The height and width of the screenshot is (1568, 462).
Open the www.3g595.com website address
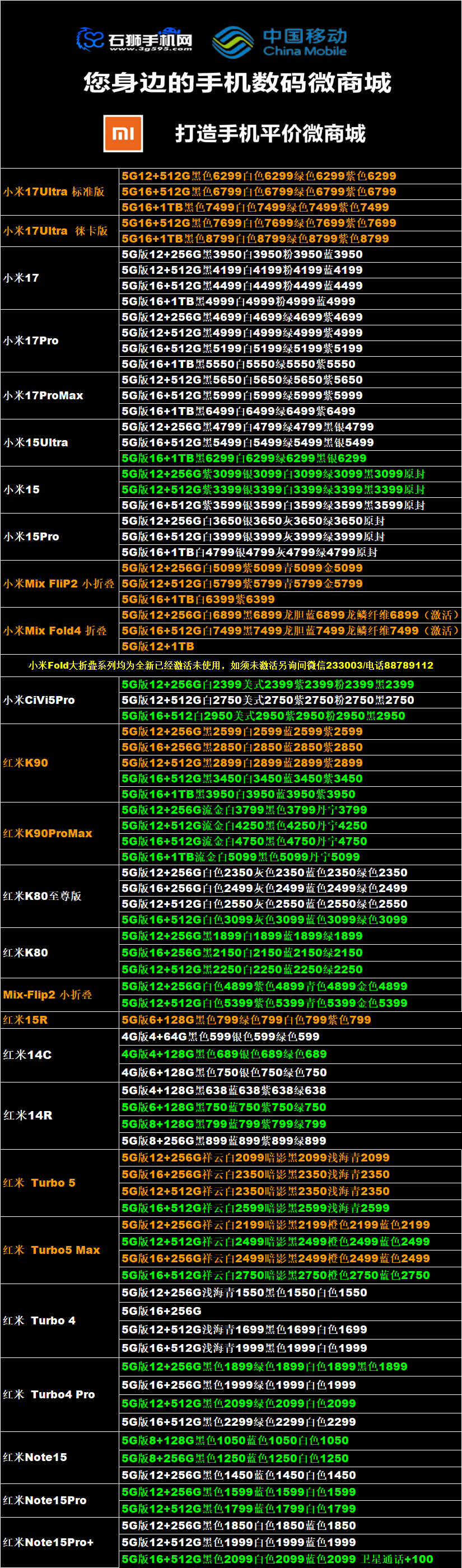(150, 49)
